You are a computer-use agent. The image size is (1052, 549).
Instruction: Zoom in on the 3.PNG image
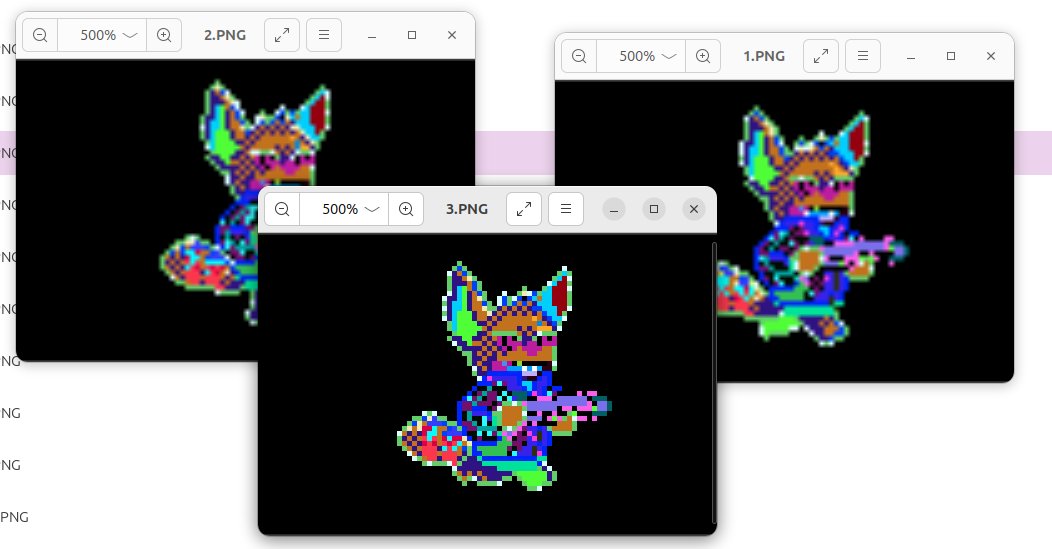405,209
